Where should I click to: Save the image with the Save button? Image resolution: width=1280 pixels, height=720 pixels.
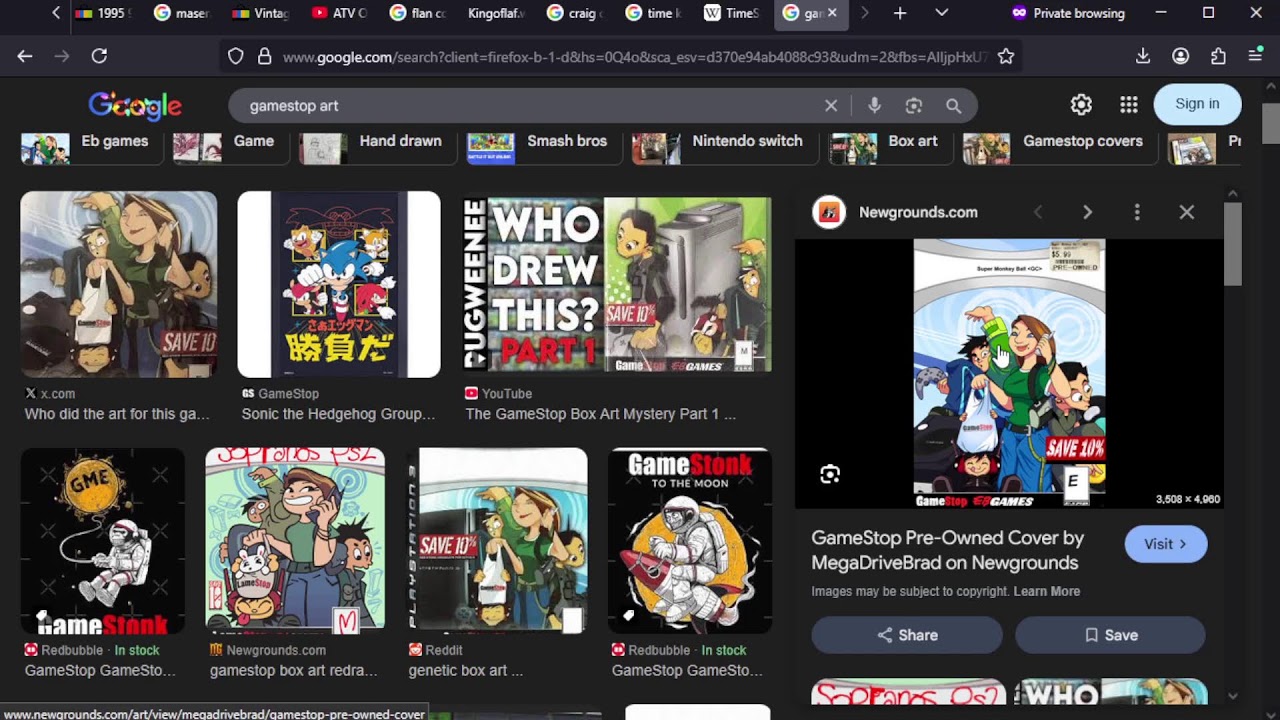1110,635
